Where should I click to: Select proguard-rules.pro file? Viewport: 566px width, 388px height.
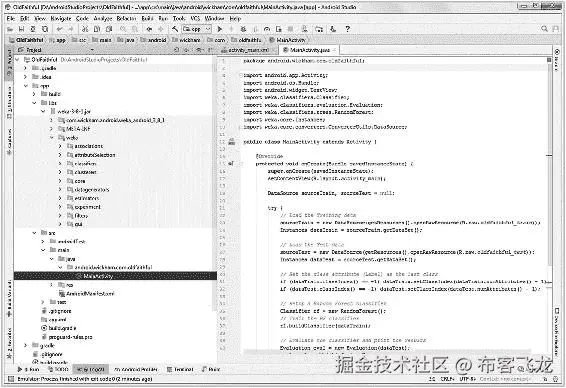coord(67,337)
